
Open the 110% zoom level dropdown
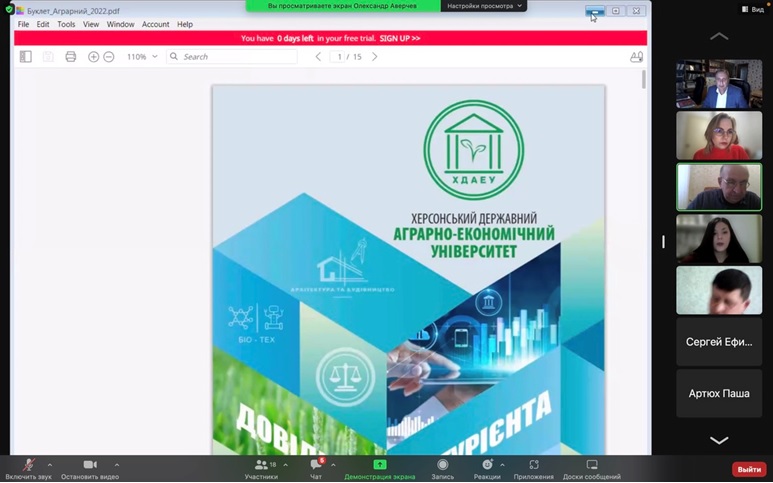142,57
